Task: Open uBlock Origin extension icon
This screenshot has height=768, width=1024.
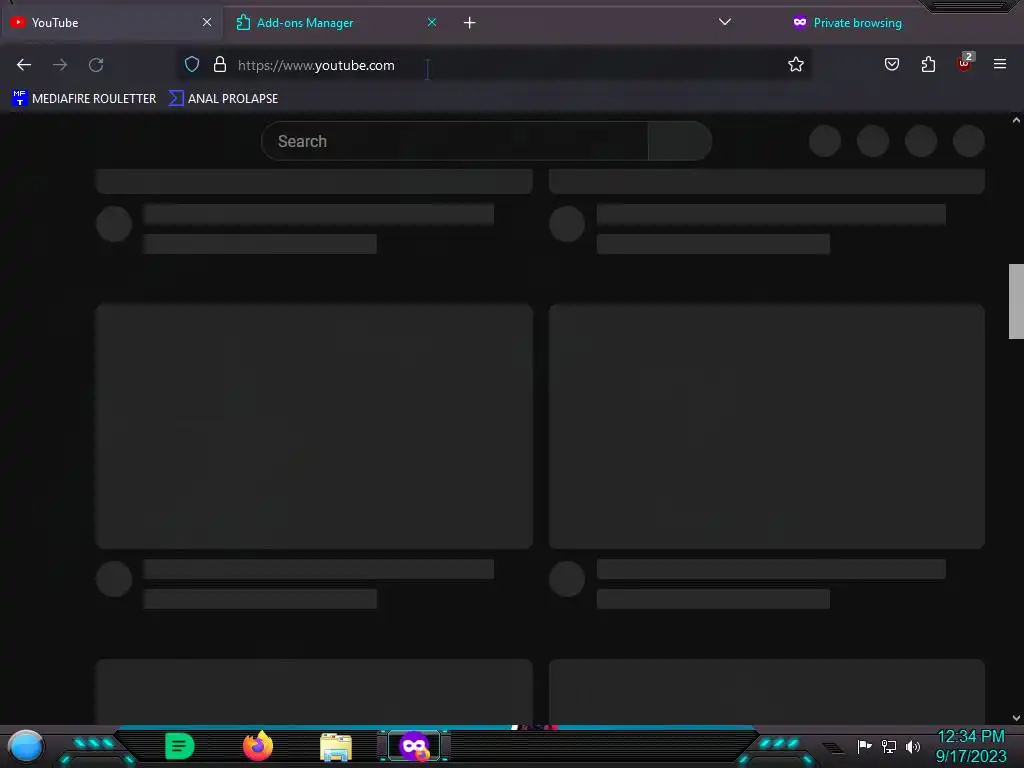Action: (x=965, y=63)
